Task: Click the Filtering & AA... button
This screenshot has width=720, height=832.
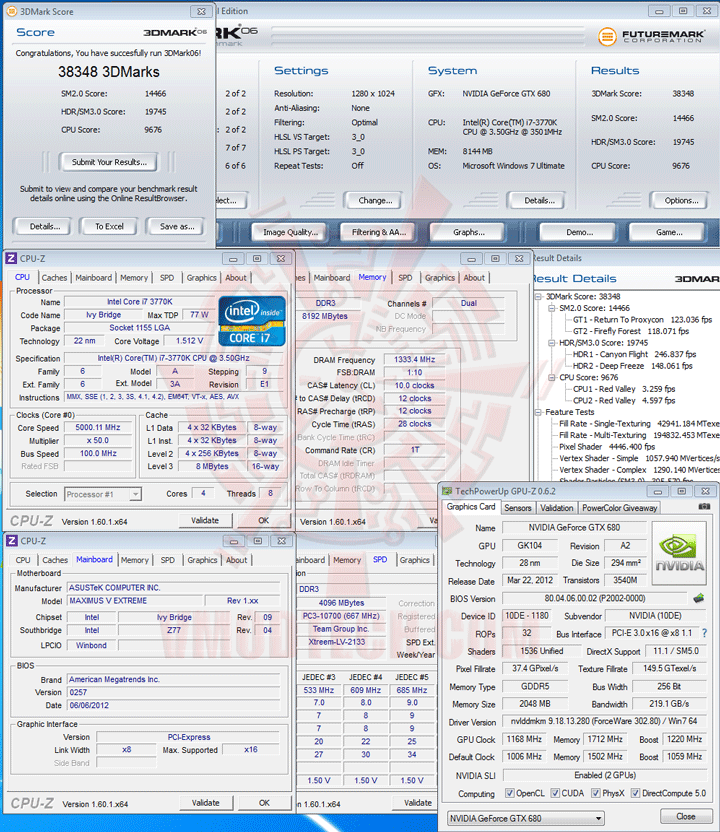Action: 379,232
